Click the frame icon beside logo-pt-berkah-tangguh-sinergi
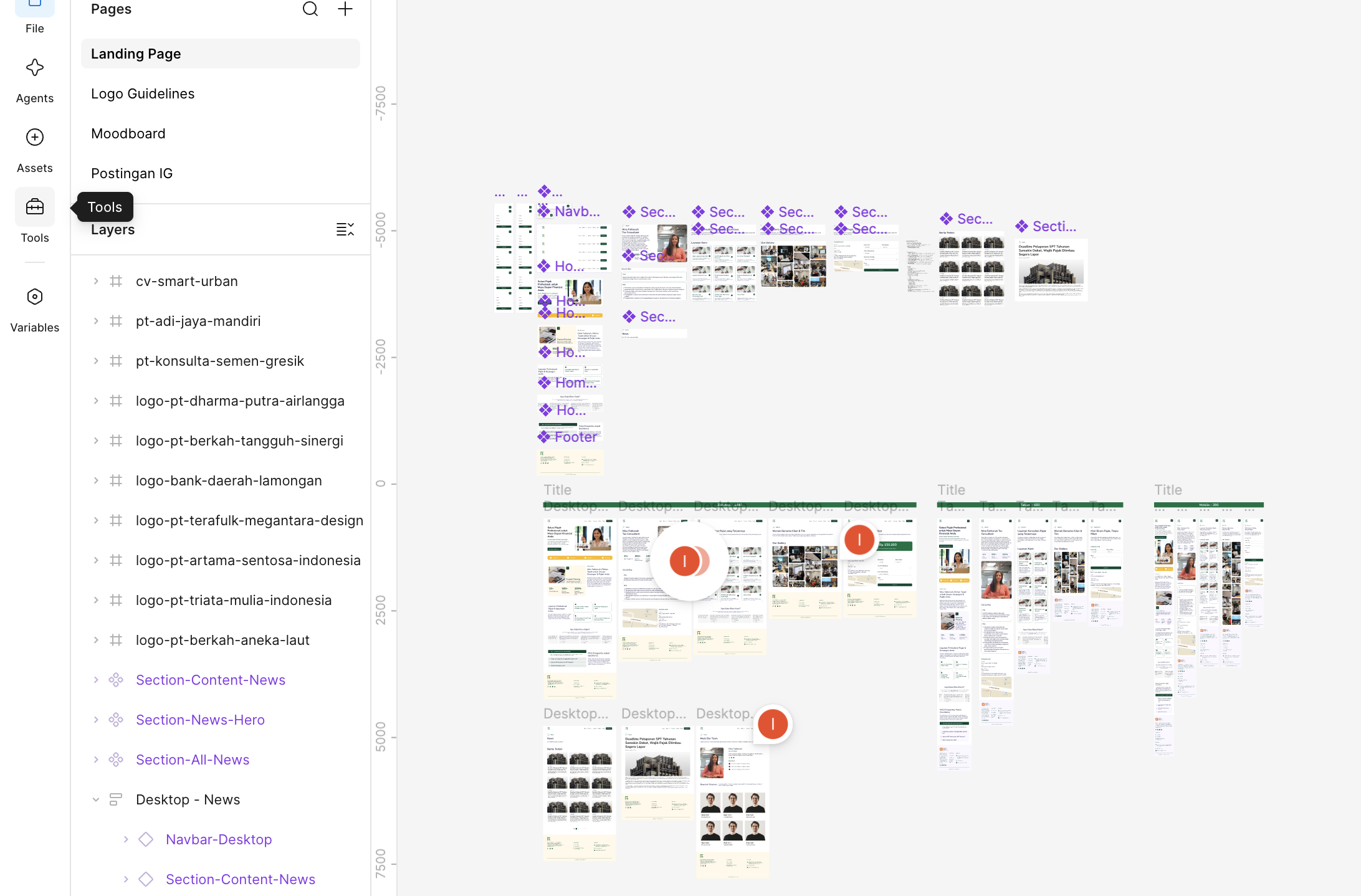Viewport: 1361px width, 896px height. [116, 441]
